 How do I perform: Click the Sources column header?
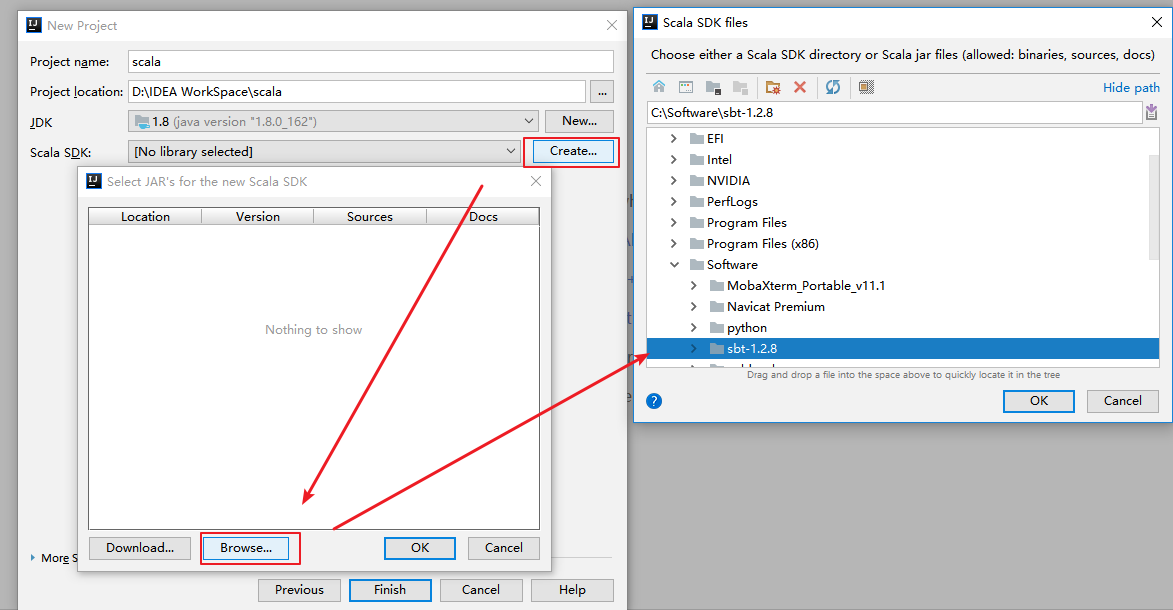point(369,216)
